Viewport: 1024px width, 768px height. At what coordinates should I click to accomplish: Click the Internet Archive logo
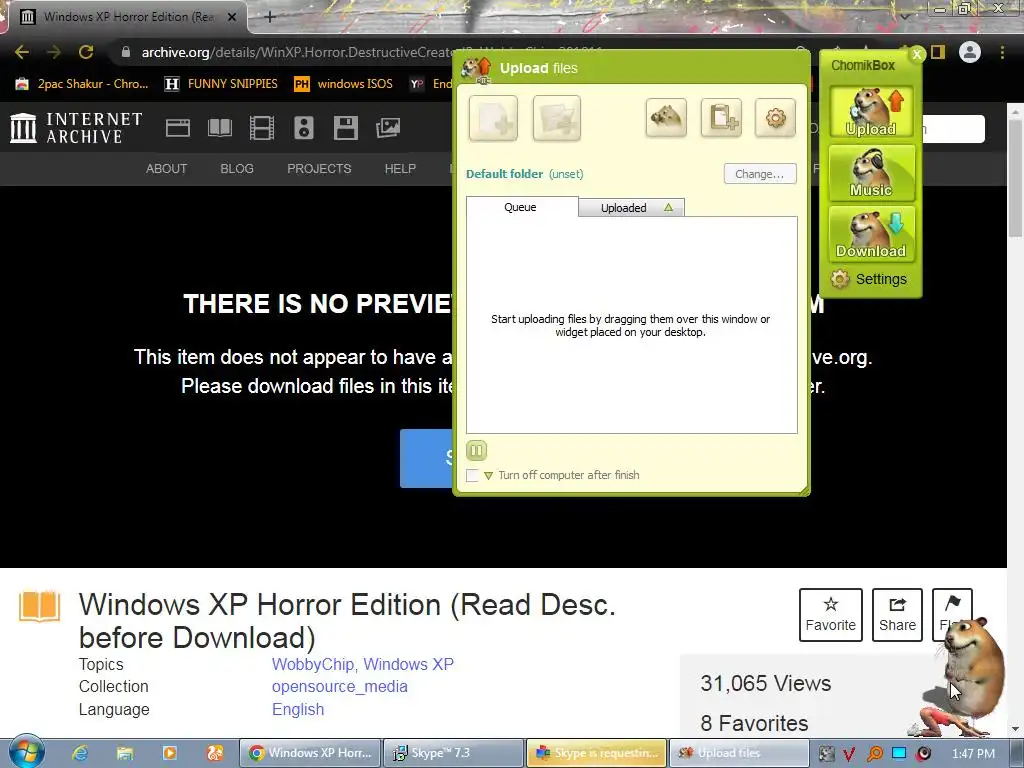(76, 127)
